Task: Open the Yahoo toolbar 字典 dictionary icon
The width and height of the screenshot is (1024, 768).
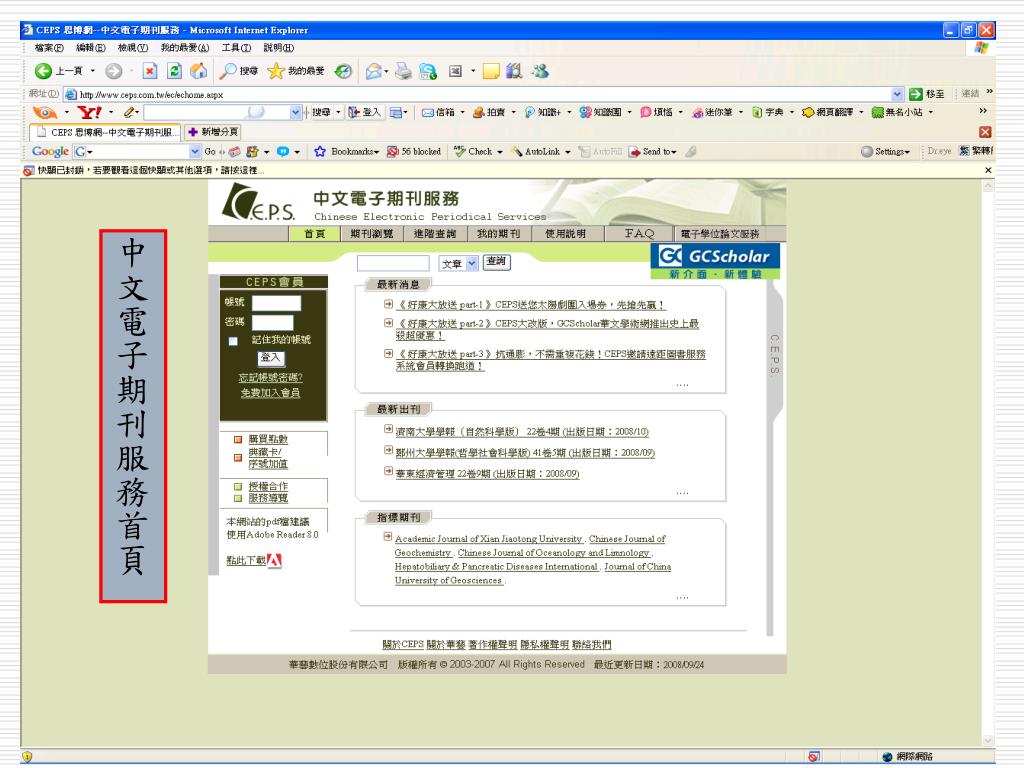Action: point(758,112)
